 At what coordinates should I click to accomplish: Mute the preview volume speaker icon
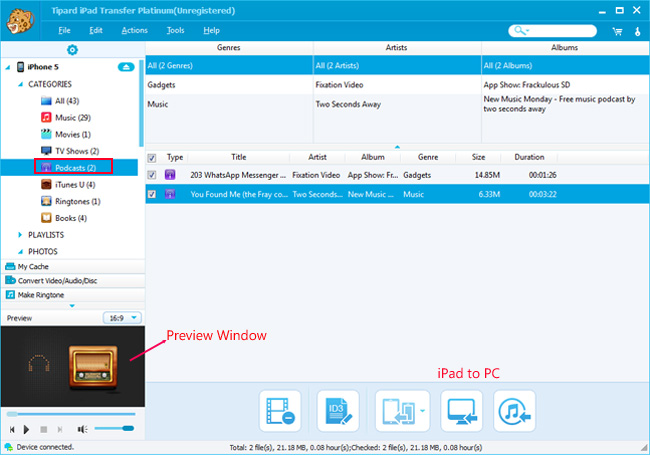82,429
